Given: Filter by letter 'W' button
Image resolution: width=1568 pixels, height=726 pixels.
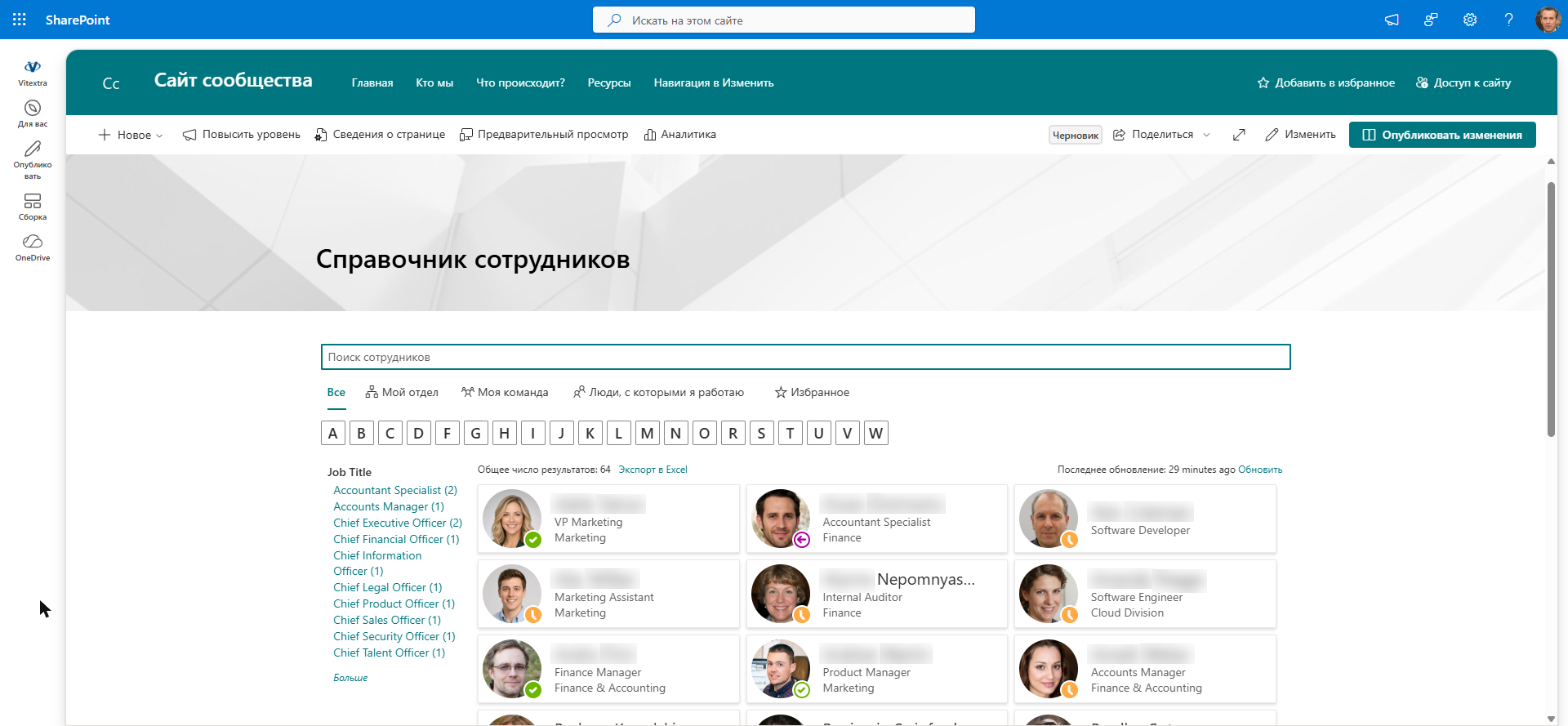Looking at the screenshot, I should [x=876, y=433].
